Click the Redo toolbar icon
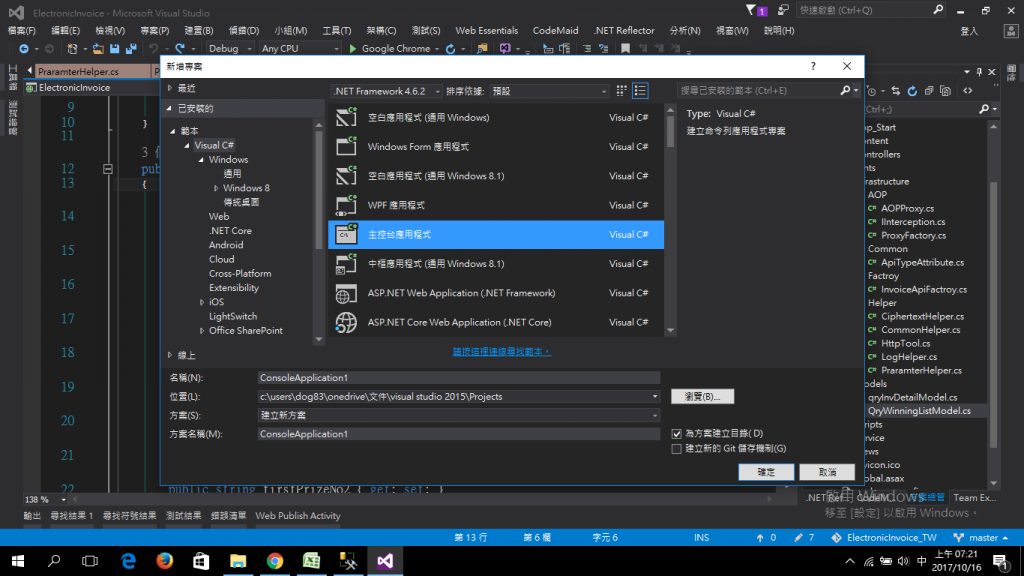The width and height of the screenshot is (1024, 576). [x=180, y=48]
